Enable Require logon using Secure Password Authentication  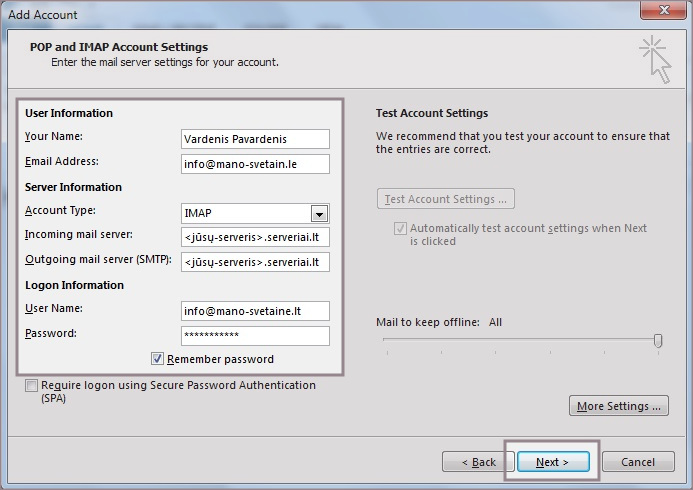(x=32, y=386)
